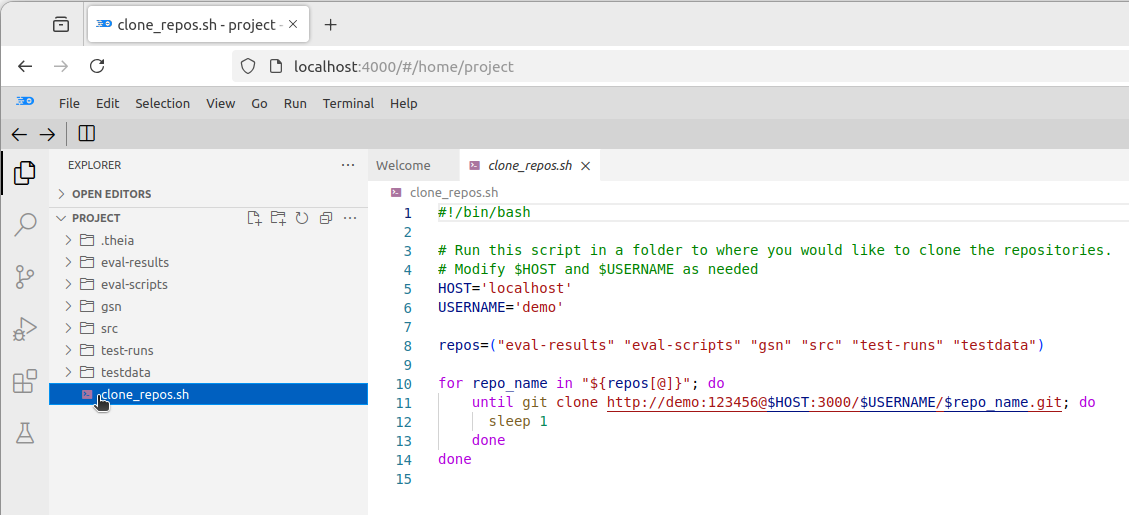Click the '#!/bin/bash' shebang line
The image size is (1129, 515).
(484, 213)
